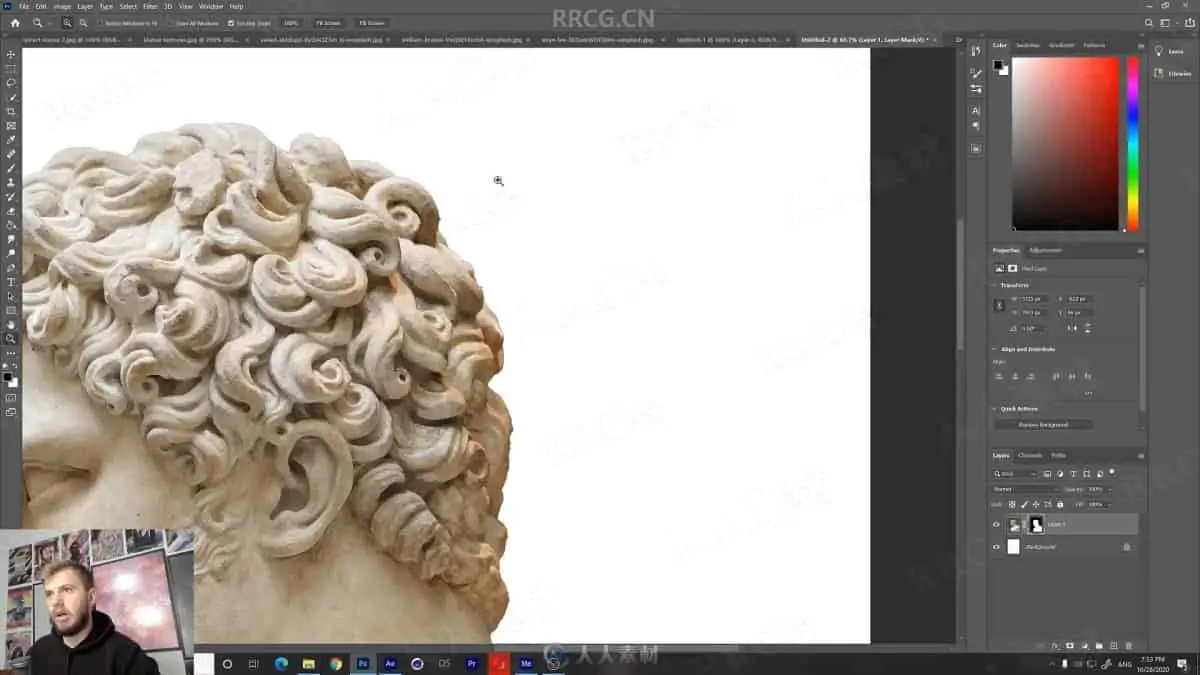Open the Image menu

pyautogui.click(x=62, y=6)
